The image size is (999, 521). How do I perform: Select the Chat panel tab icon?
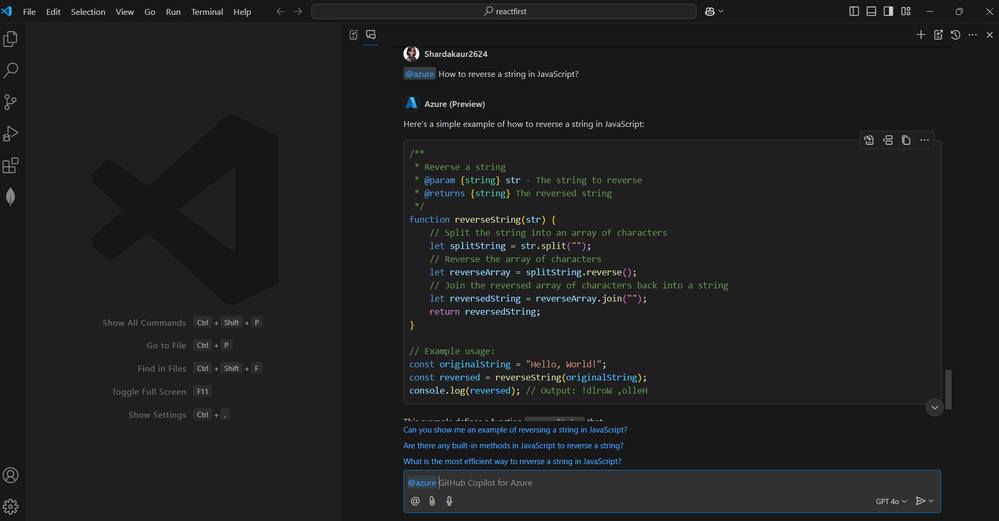coord(371,35)
